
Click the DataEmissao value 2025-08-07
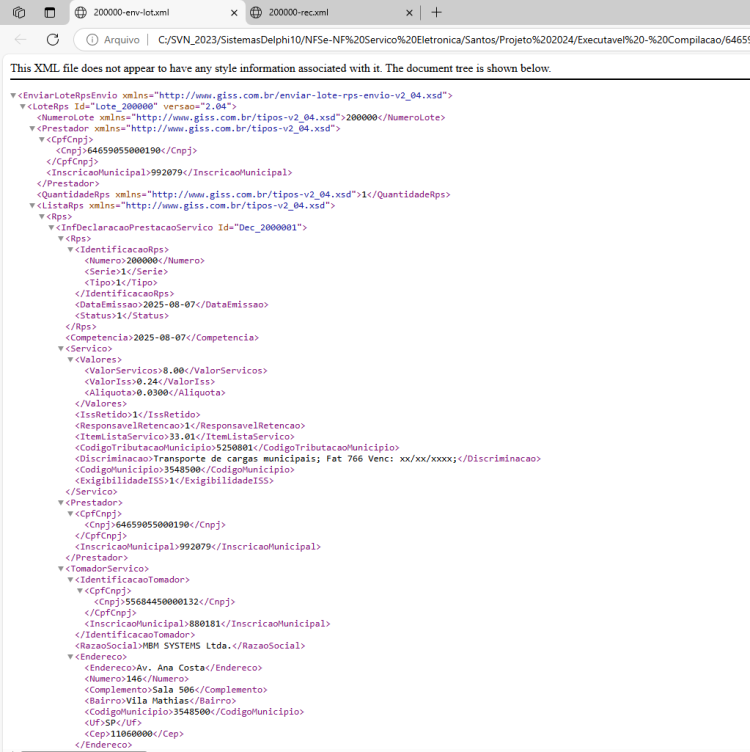tap(169, 305)
